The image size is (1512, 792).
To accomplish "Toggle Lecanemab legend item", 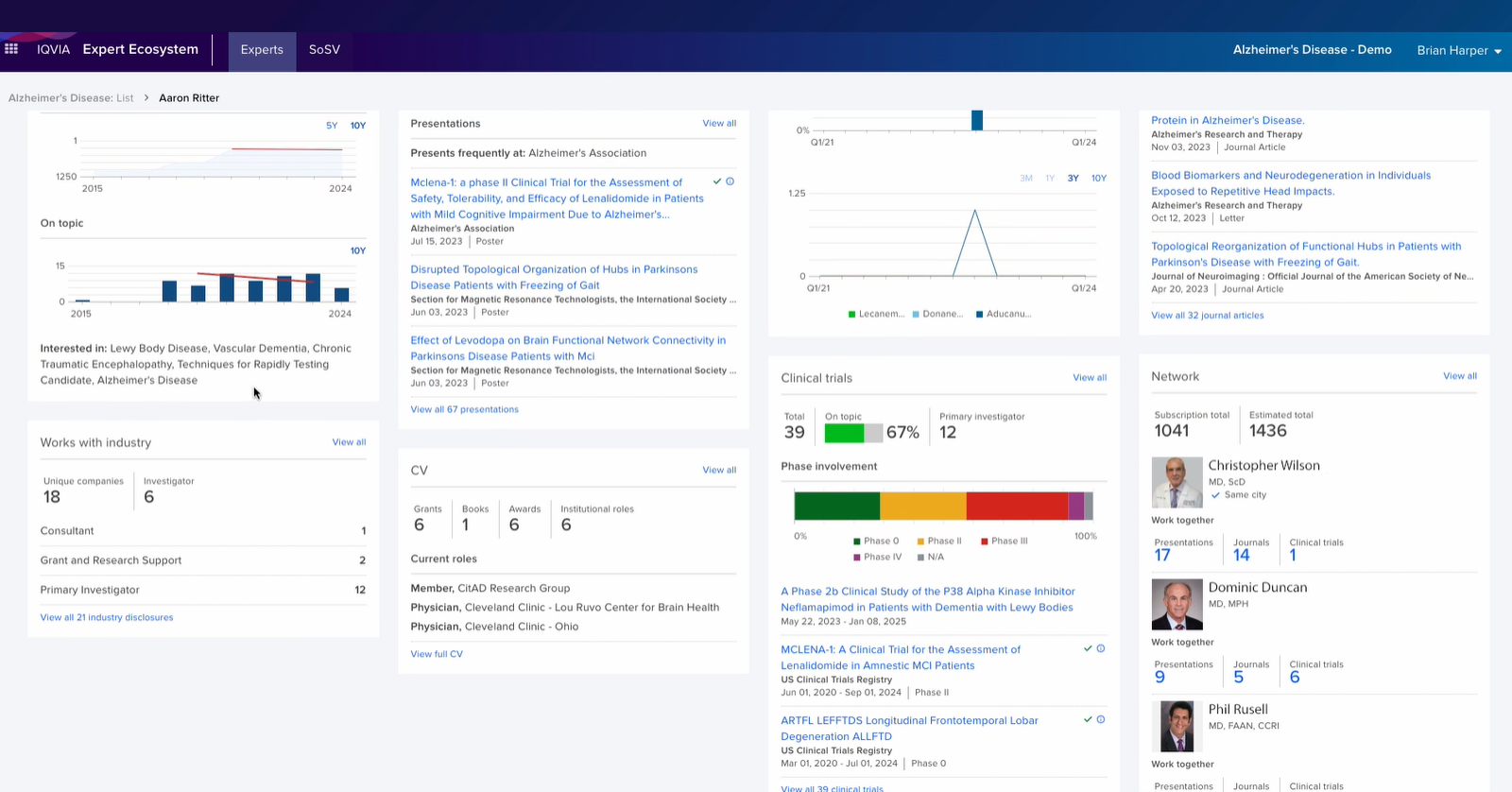I will [x=876, y=314].
